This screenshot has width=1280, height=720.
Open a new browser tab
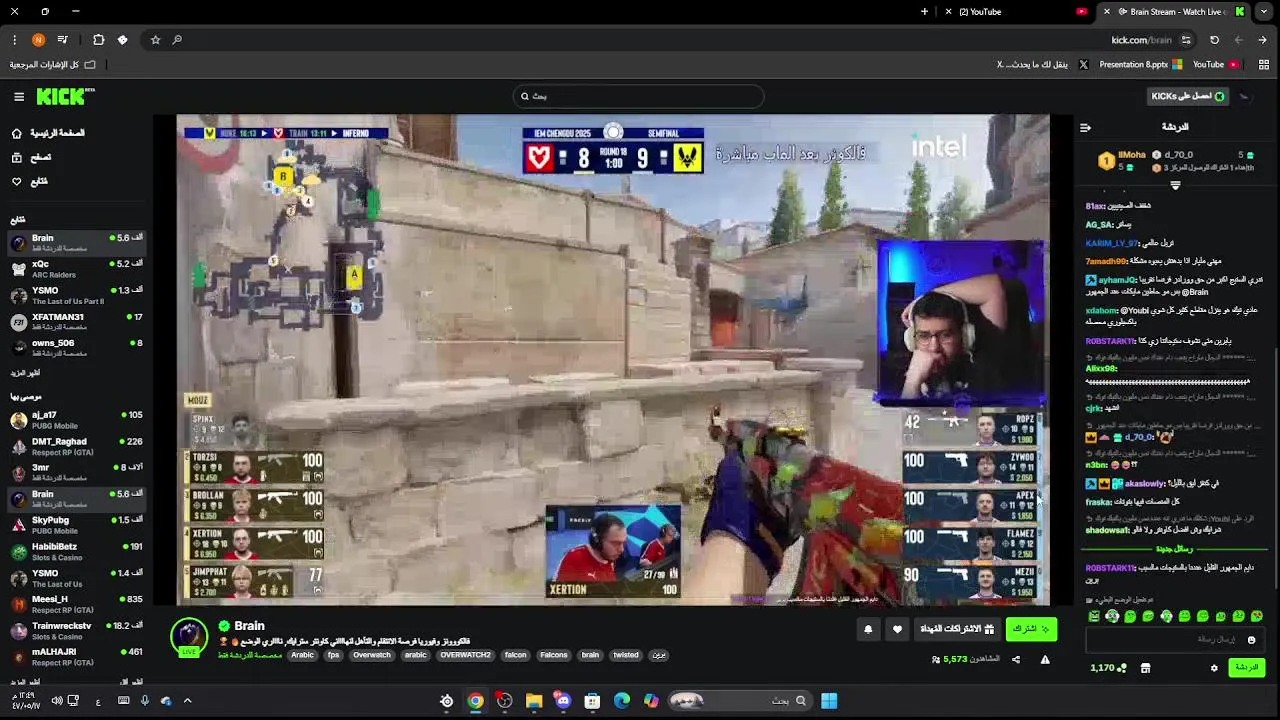pos(924,12)
